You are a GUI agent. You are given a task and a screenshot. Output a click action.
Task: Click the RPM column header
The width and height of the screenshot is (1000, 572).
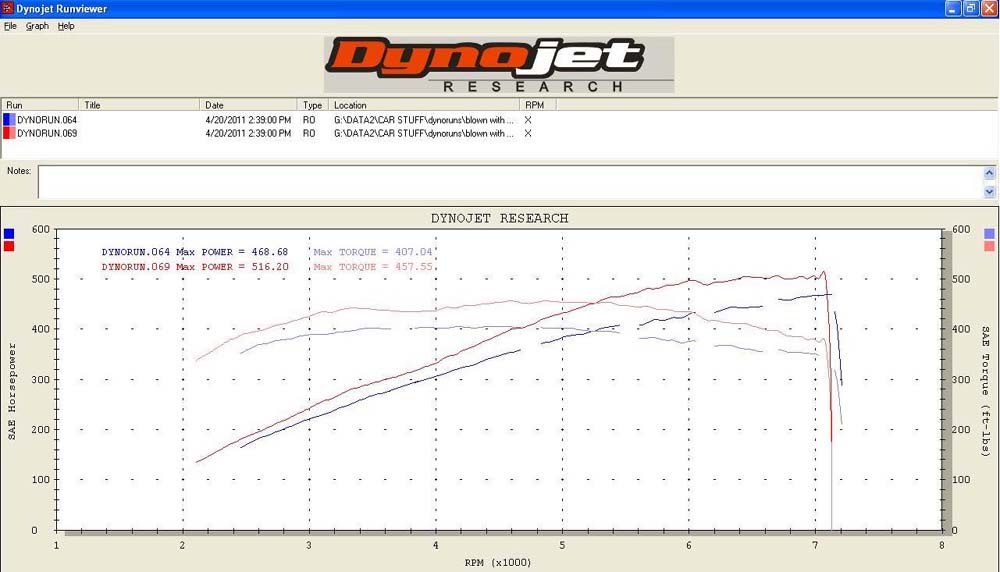pyautogui.click(x=538, y=105)
